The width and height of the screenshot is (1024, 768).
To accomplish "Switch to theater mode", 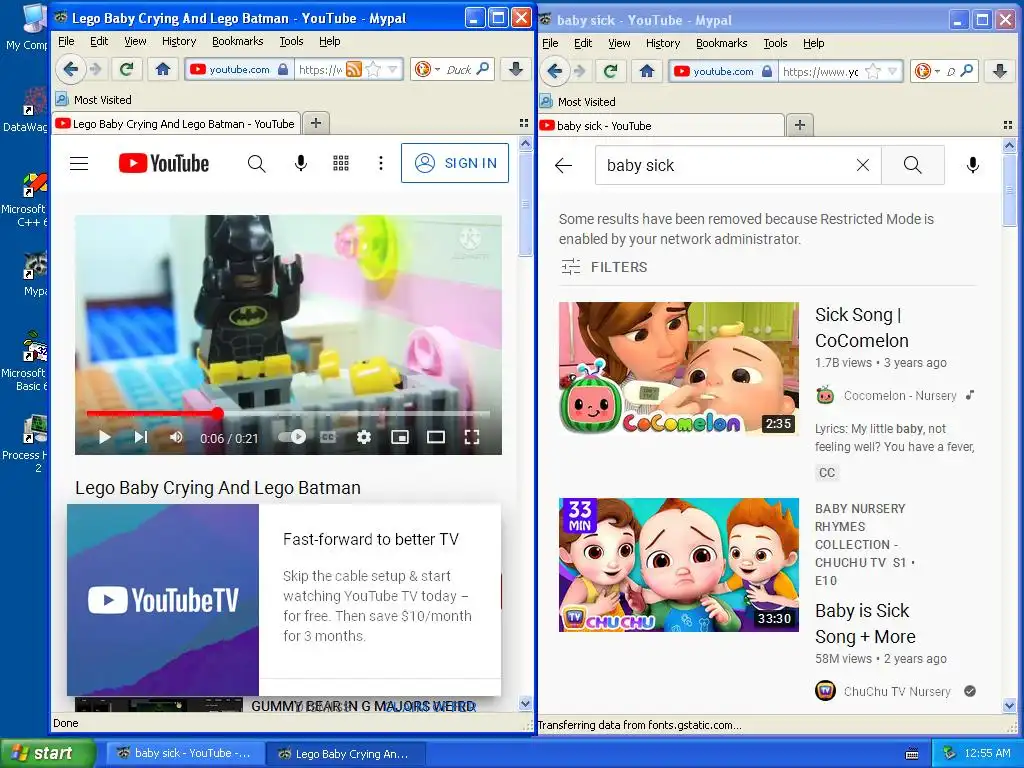I will 436,437.
